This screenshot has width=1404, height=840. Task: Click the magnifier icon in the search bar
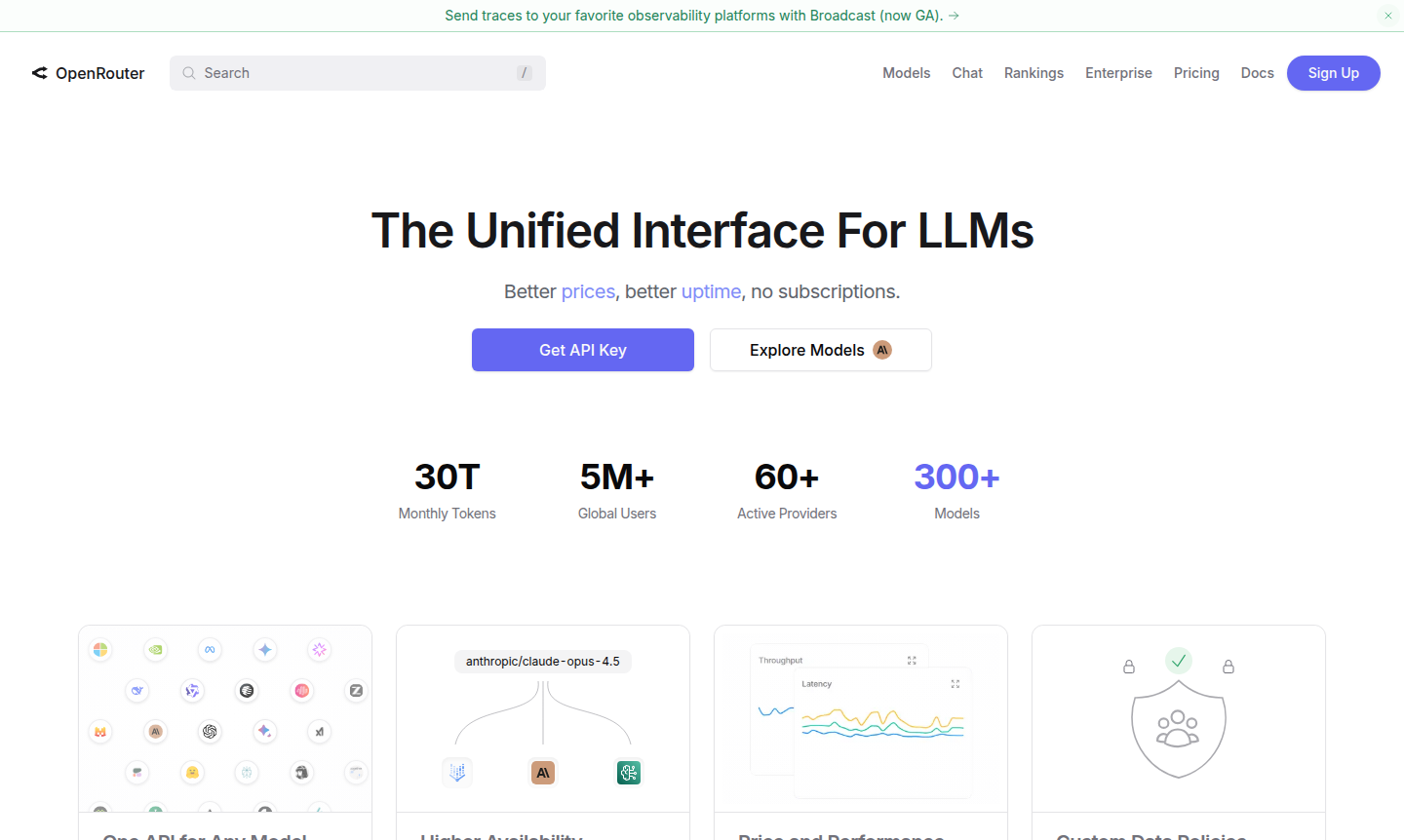pos(189,73)
